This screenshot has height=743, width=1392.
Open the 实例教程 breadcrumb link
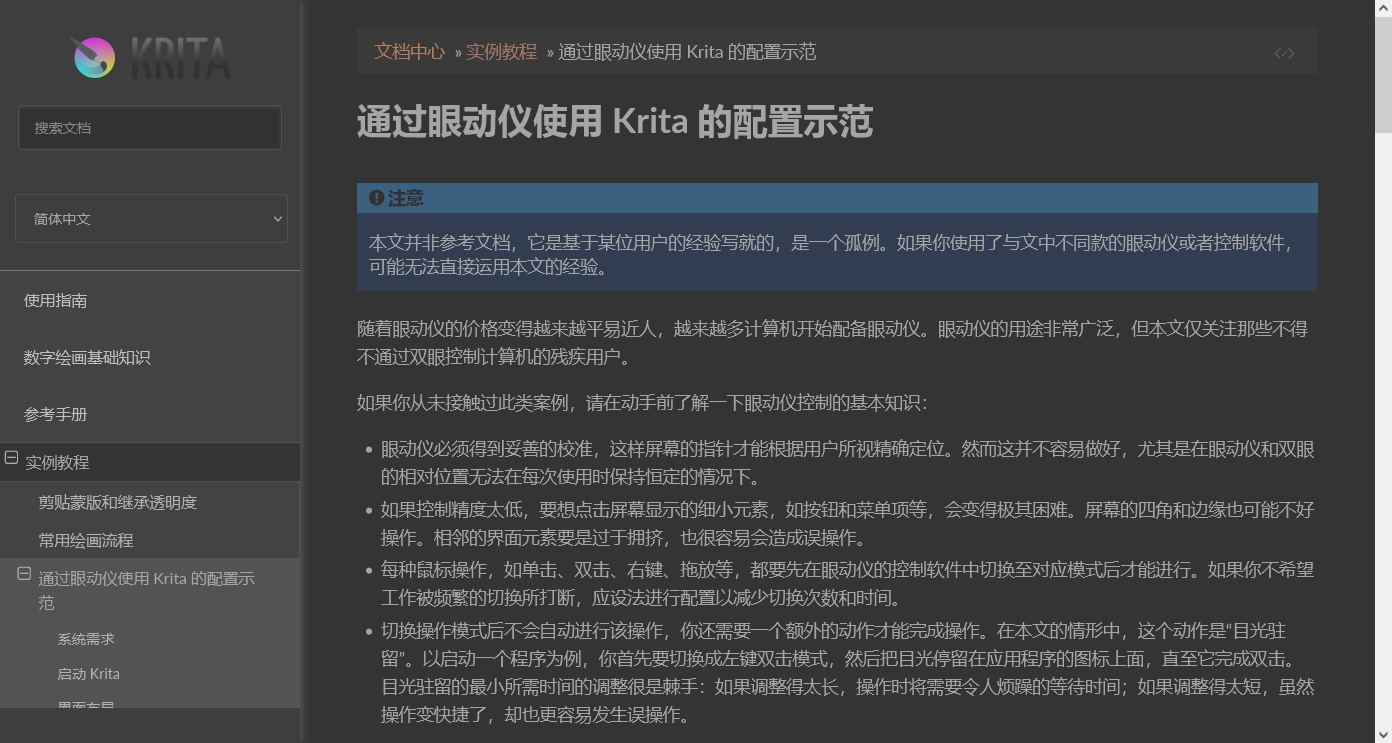click(x=503, y=51)
